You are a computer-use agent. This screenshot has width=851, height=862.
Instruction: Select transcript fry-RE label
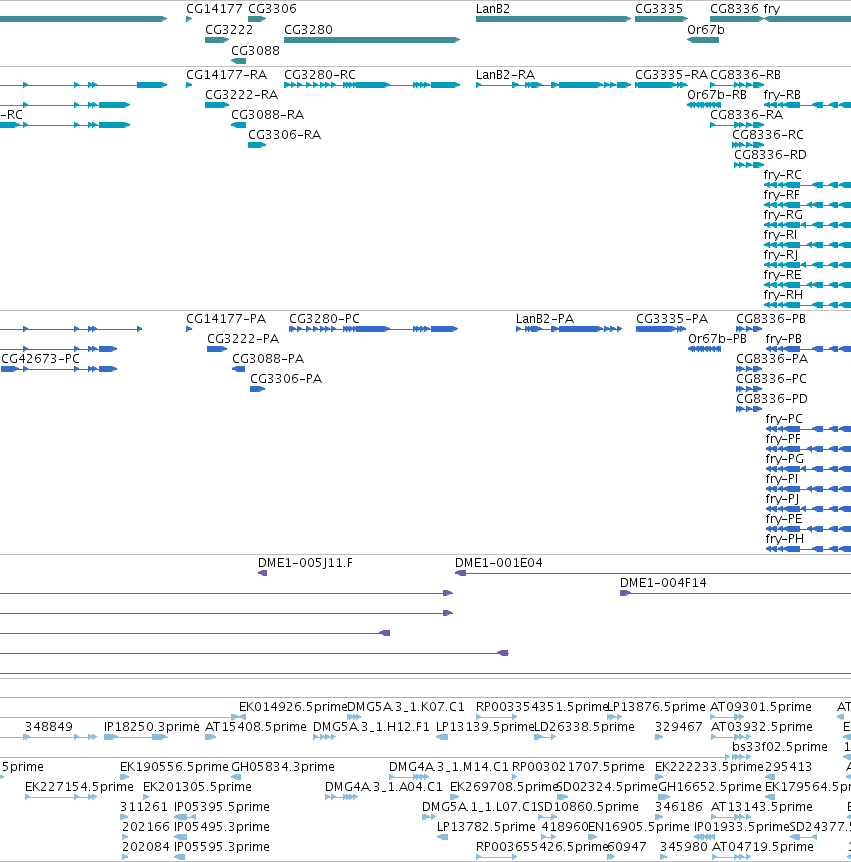[x=782, y=275]
